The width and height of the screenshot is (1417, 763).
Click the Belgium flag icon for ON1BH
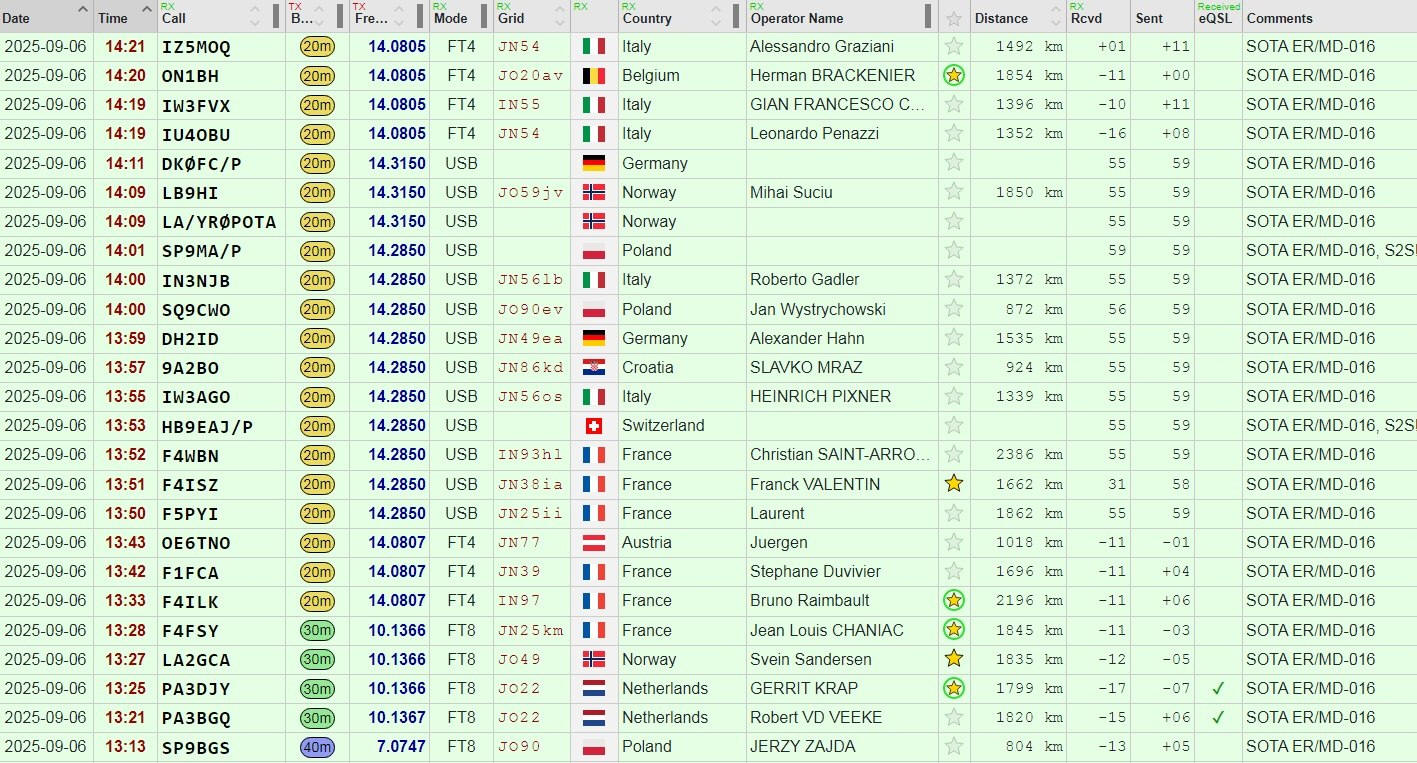tap(593, 75)
